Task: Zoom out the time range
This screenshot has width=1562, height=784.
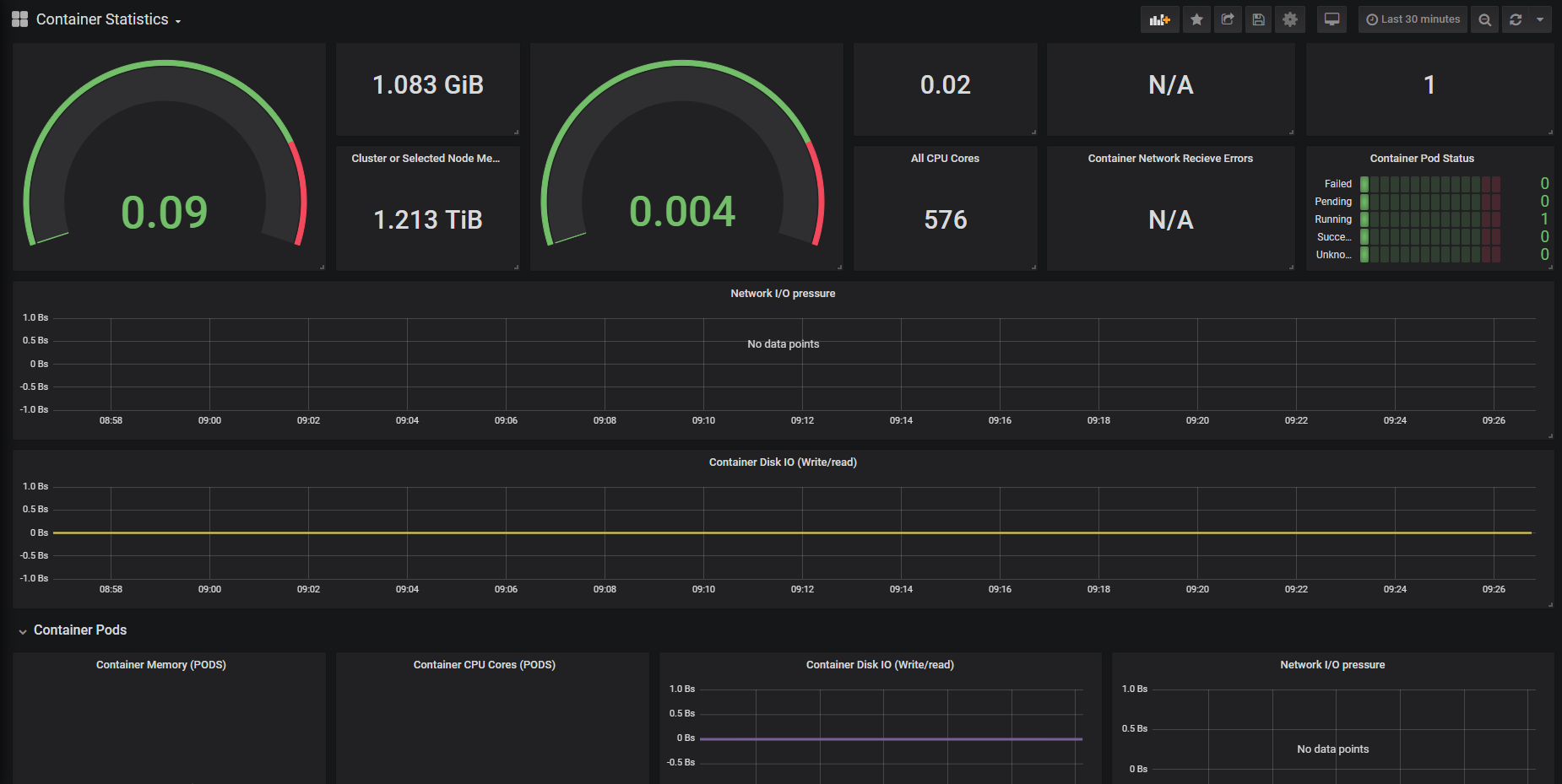Action: (x=1484, y=19)
